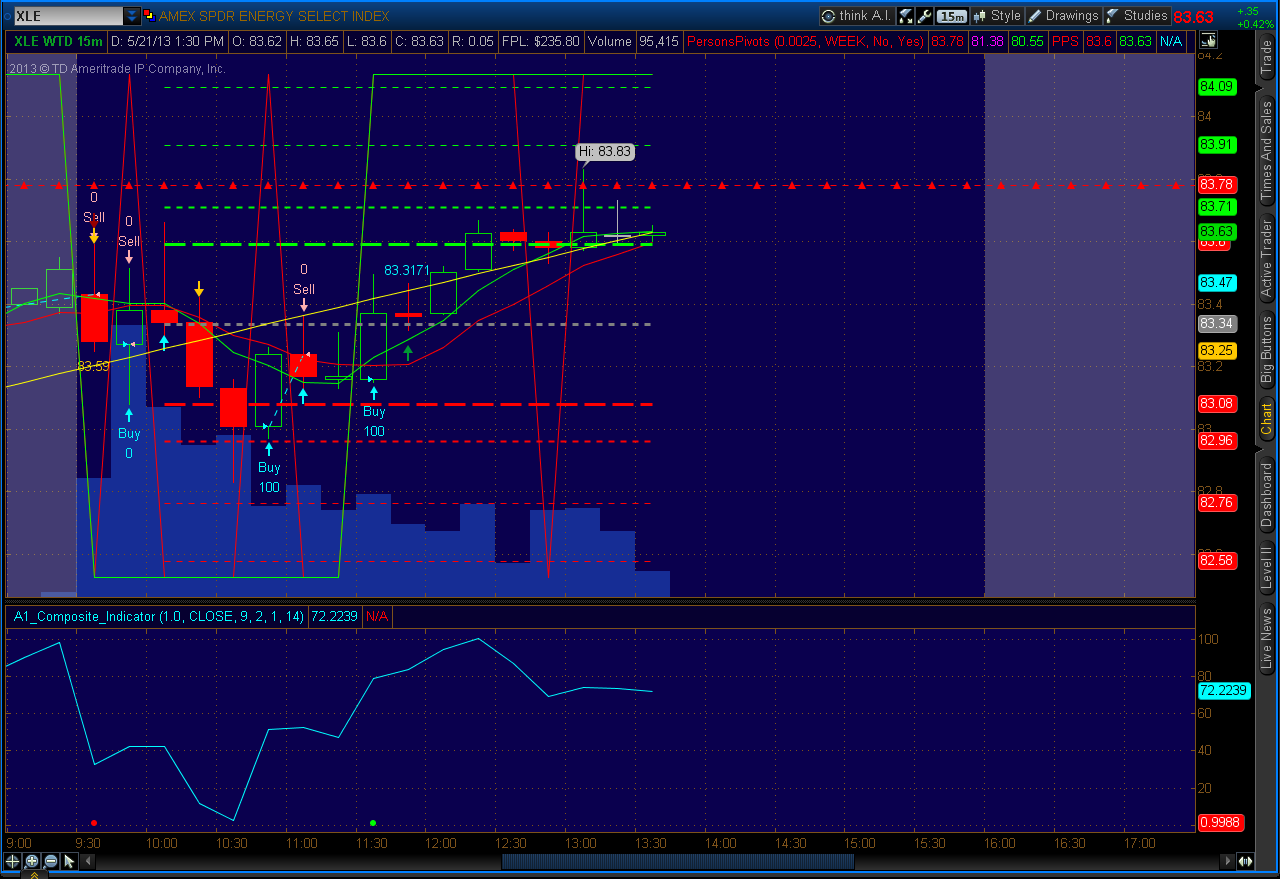
Task: Click the XLE symbol input field
Action: coord(68,16)
